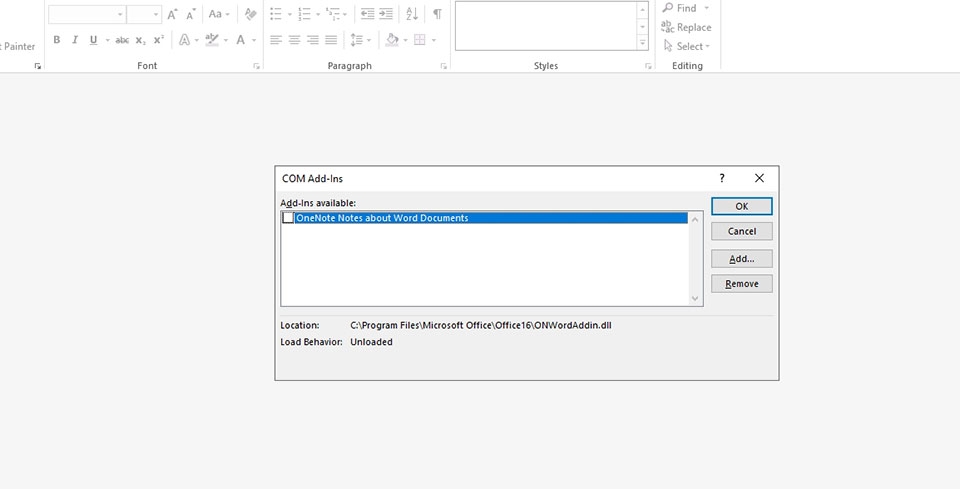
Task: Apply Superscript formatting
Action: click(x=159, y=40)
